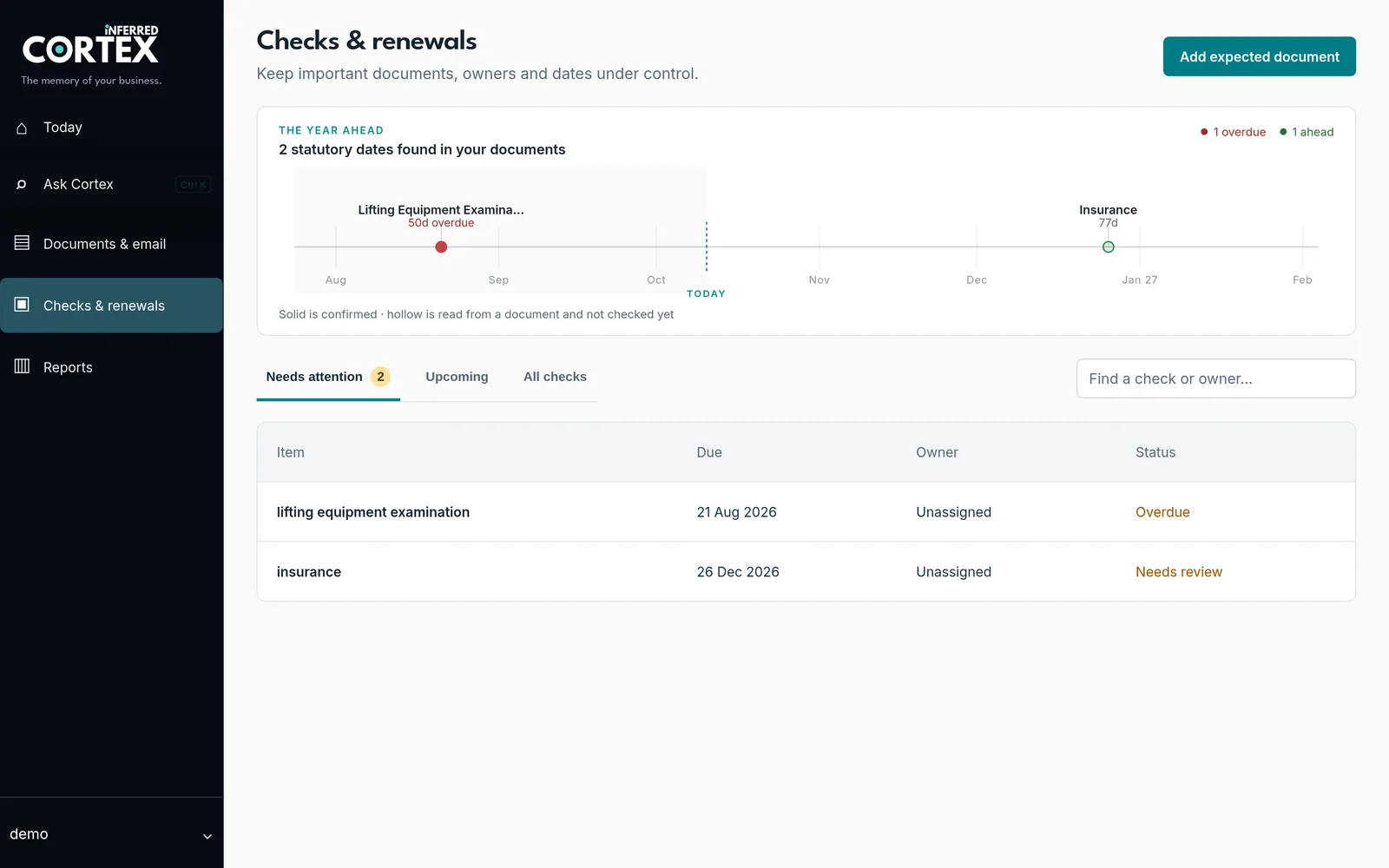Viewport: 1389px width, 868px height.
Task: Expand the demo account chevron
Action: 207,836
